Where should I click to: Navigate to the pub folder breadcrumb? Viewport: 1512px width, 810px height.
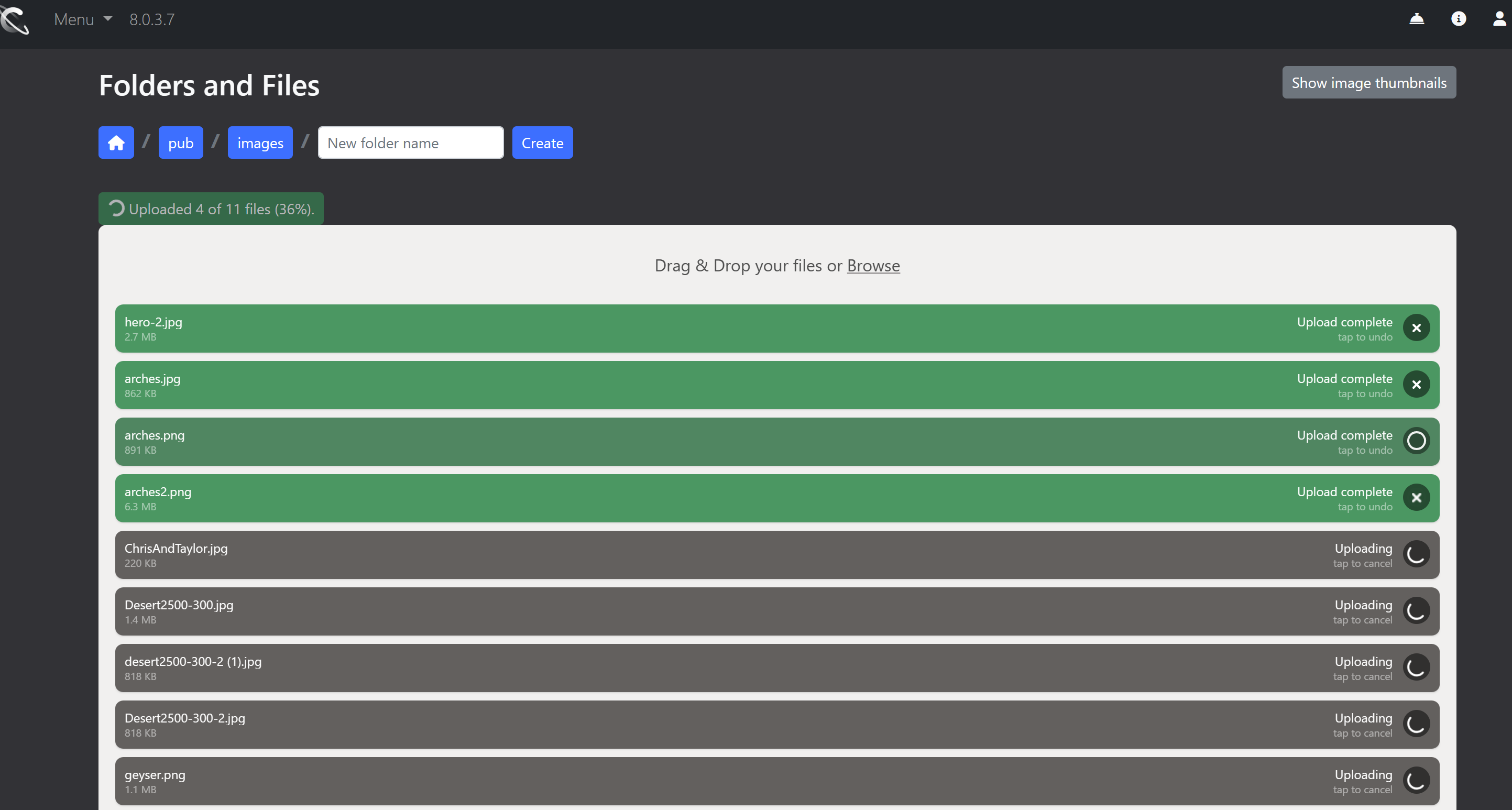click(181, 143)
